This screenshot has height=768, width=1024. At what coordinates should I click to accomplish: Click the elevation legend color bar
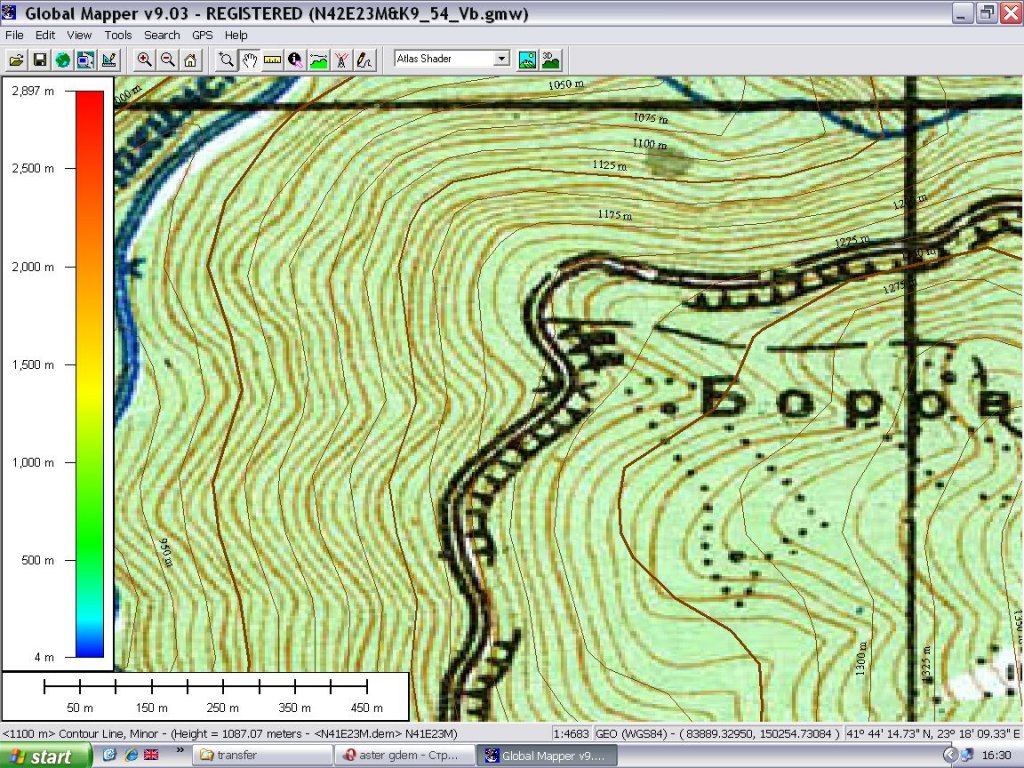90,372
